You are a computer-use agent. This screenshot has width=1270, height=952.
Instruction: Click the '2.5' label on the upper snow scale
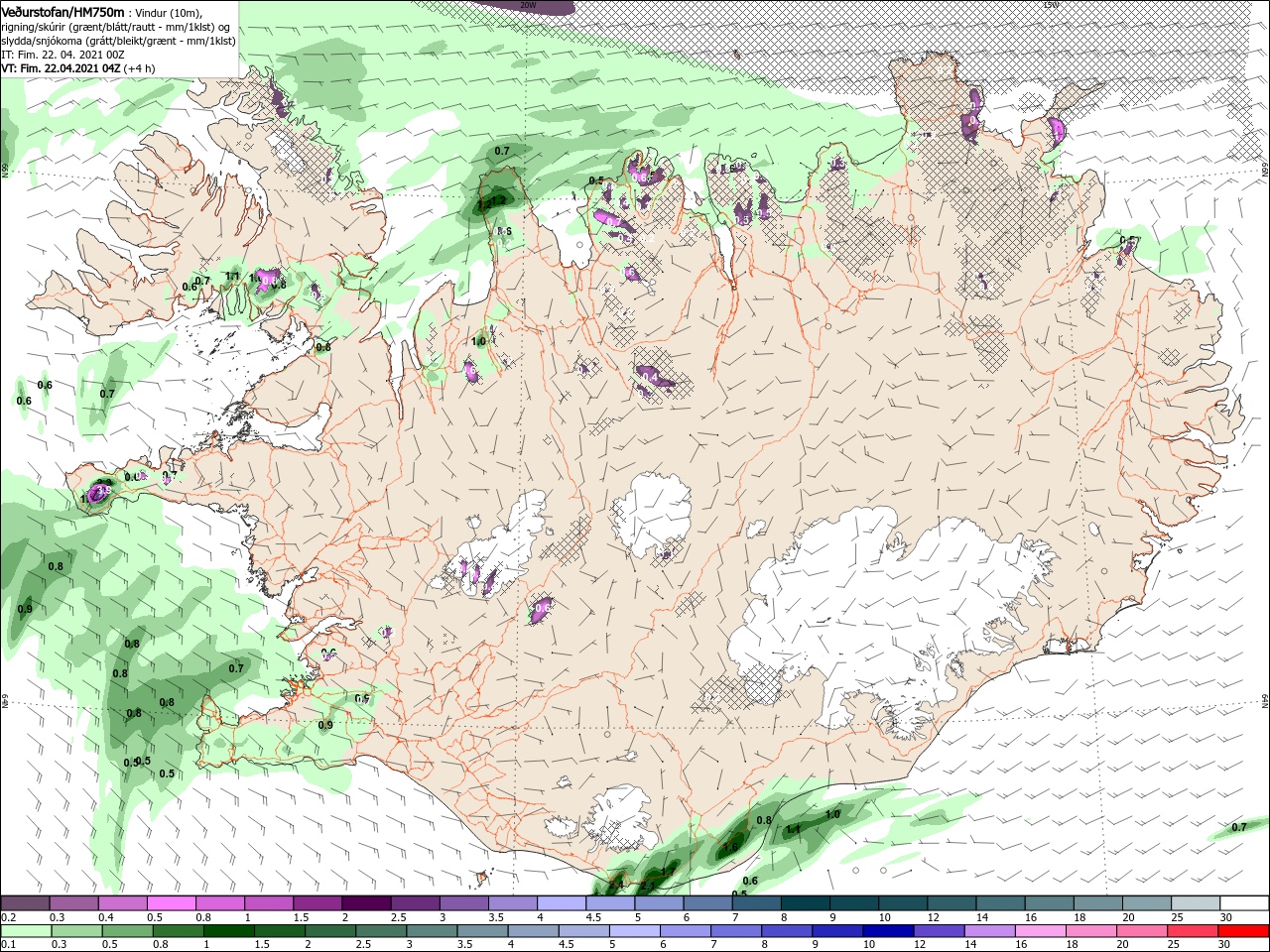click(x=398, y=917)
